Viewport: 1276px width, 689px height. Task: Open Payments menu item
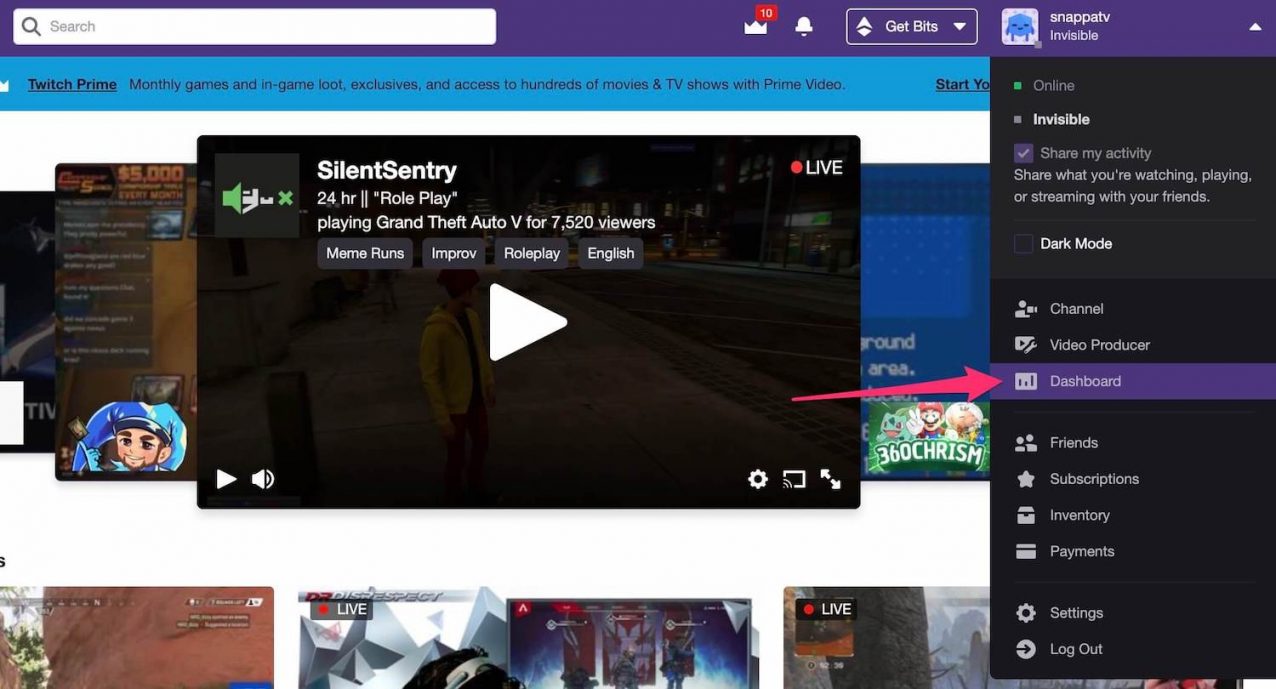[x=1133, y=551]
